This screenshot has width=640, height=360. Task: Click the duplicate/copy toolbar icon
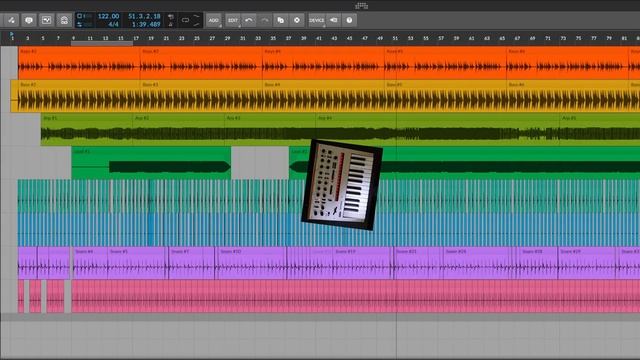coord(281,20)
